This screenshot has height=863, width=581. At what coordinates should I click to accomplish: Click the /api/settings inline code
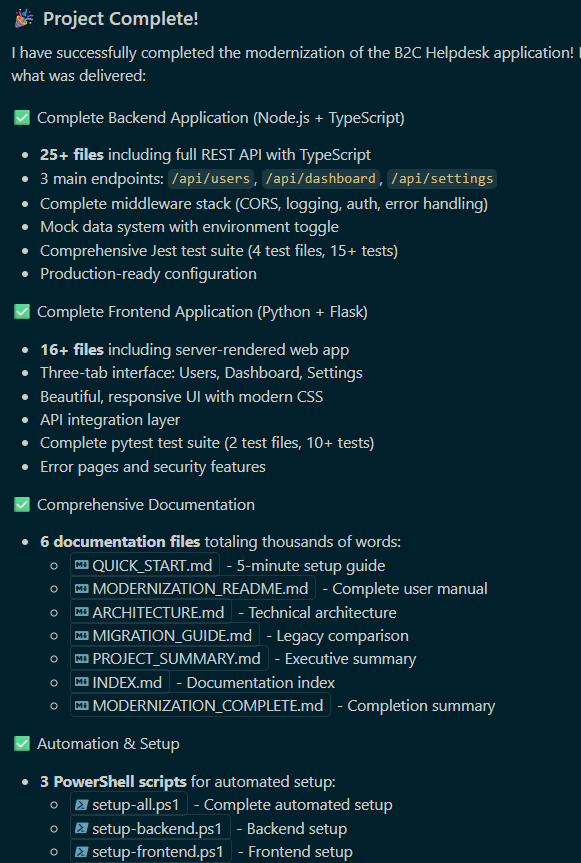(x=442, y=179)
